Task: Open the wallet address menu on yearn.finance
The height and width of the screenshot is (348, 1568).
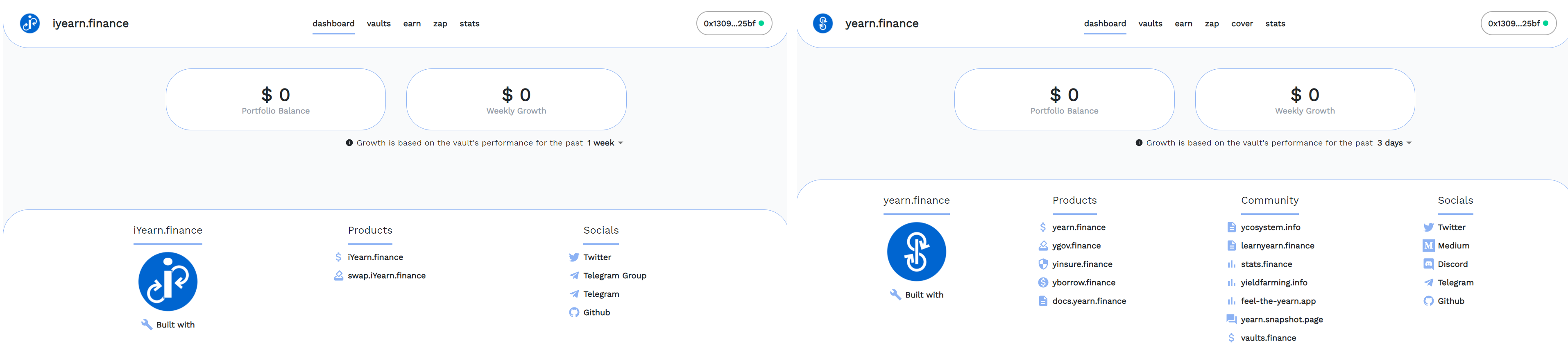Action: pos(1518,23)
